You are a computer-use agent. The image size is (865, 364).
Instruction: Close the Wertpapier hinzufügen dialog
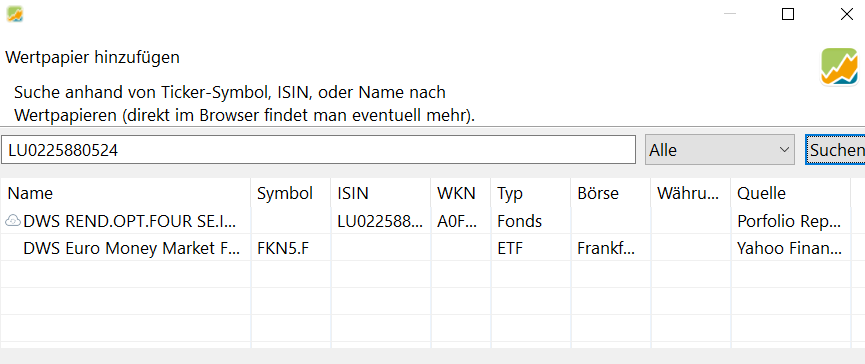(x=847, y=14)
